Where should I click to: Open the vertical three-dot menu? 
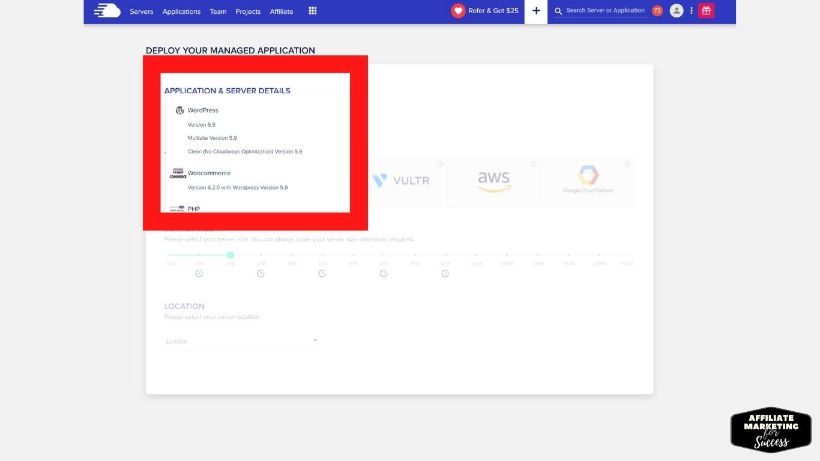(691, 10)
